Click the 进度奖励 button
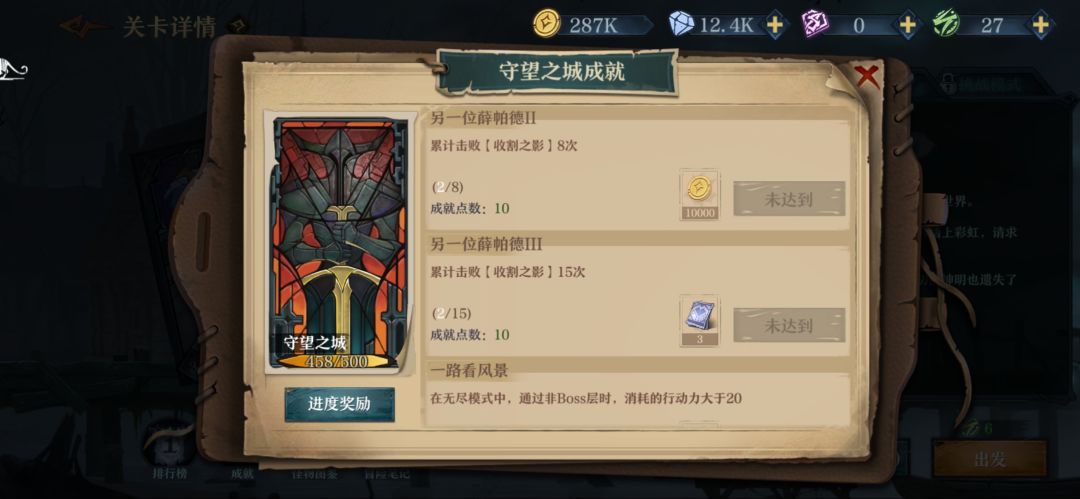Viewport: 1080px width, 499px height. pyautogui.click(x=340, y=405)
